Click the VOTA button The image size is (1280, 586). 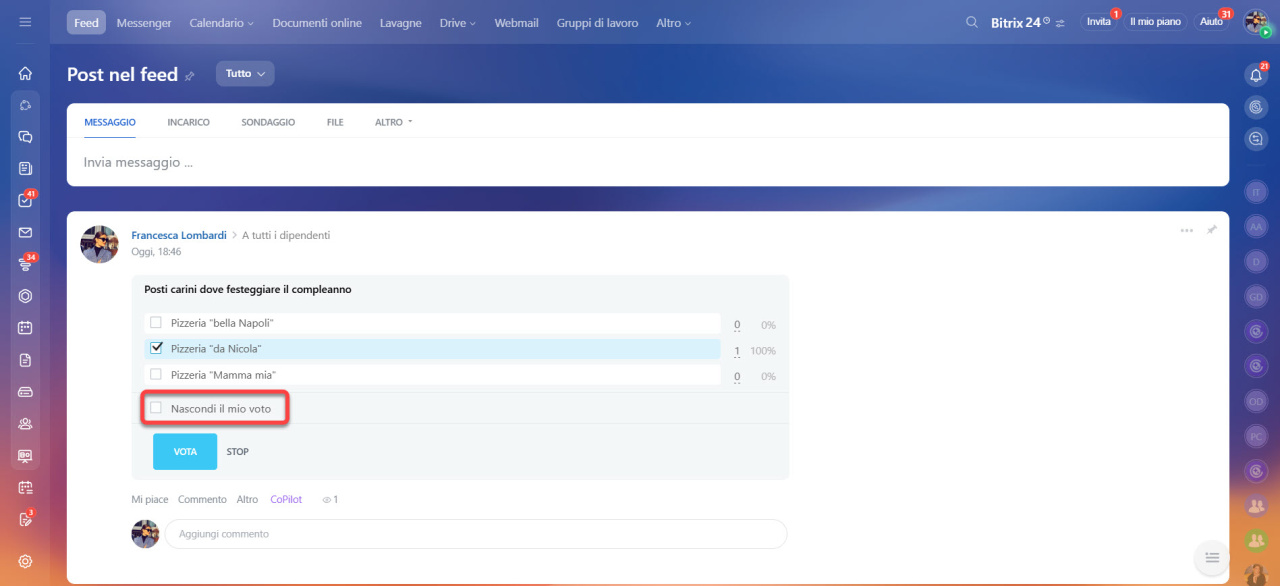click(x=185, y=452)
